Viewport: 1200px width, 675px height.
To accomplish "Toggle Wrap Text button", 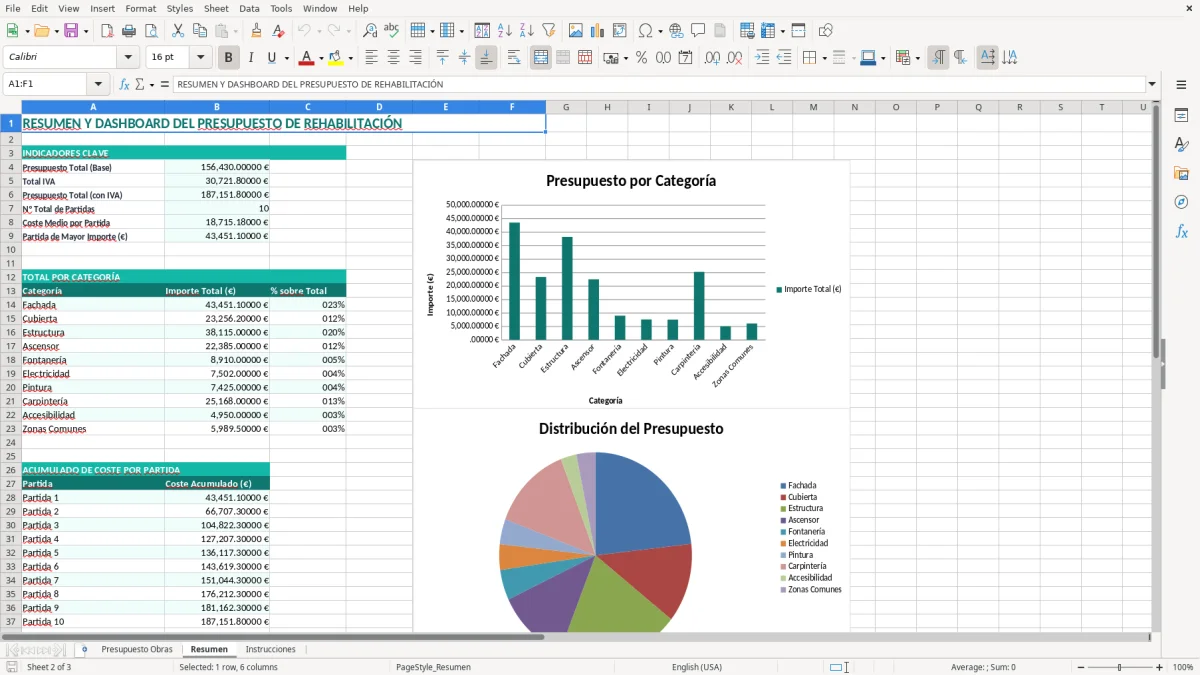I will (514, 58).
